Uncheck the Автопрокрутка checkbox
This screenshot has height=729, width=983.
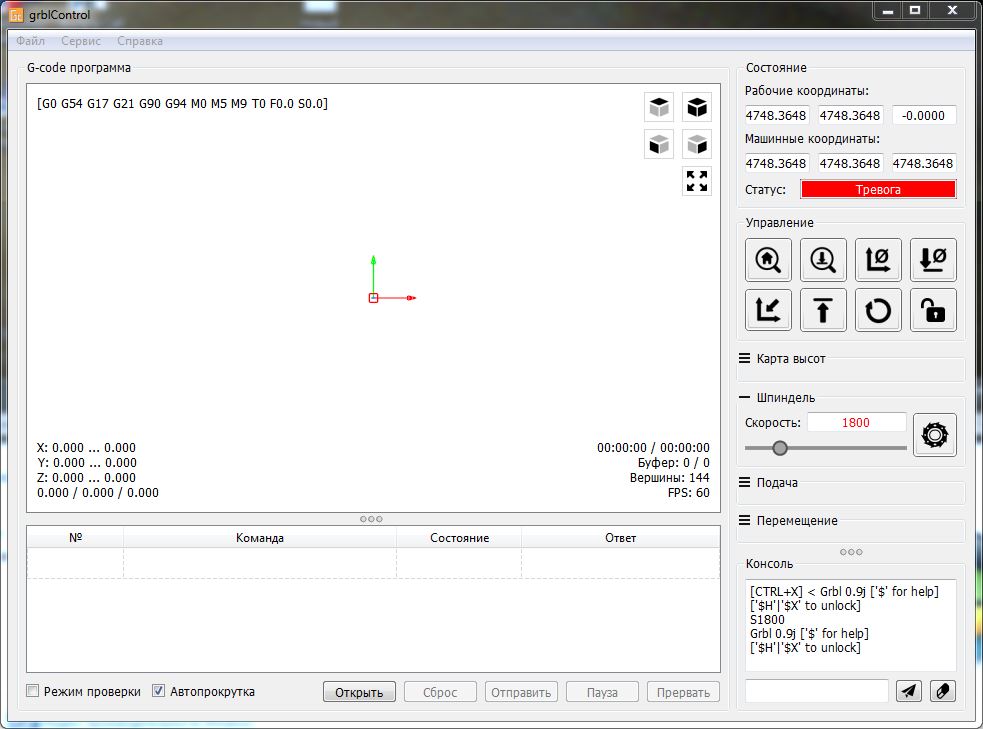159,691
